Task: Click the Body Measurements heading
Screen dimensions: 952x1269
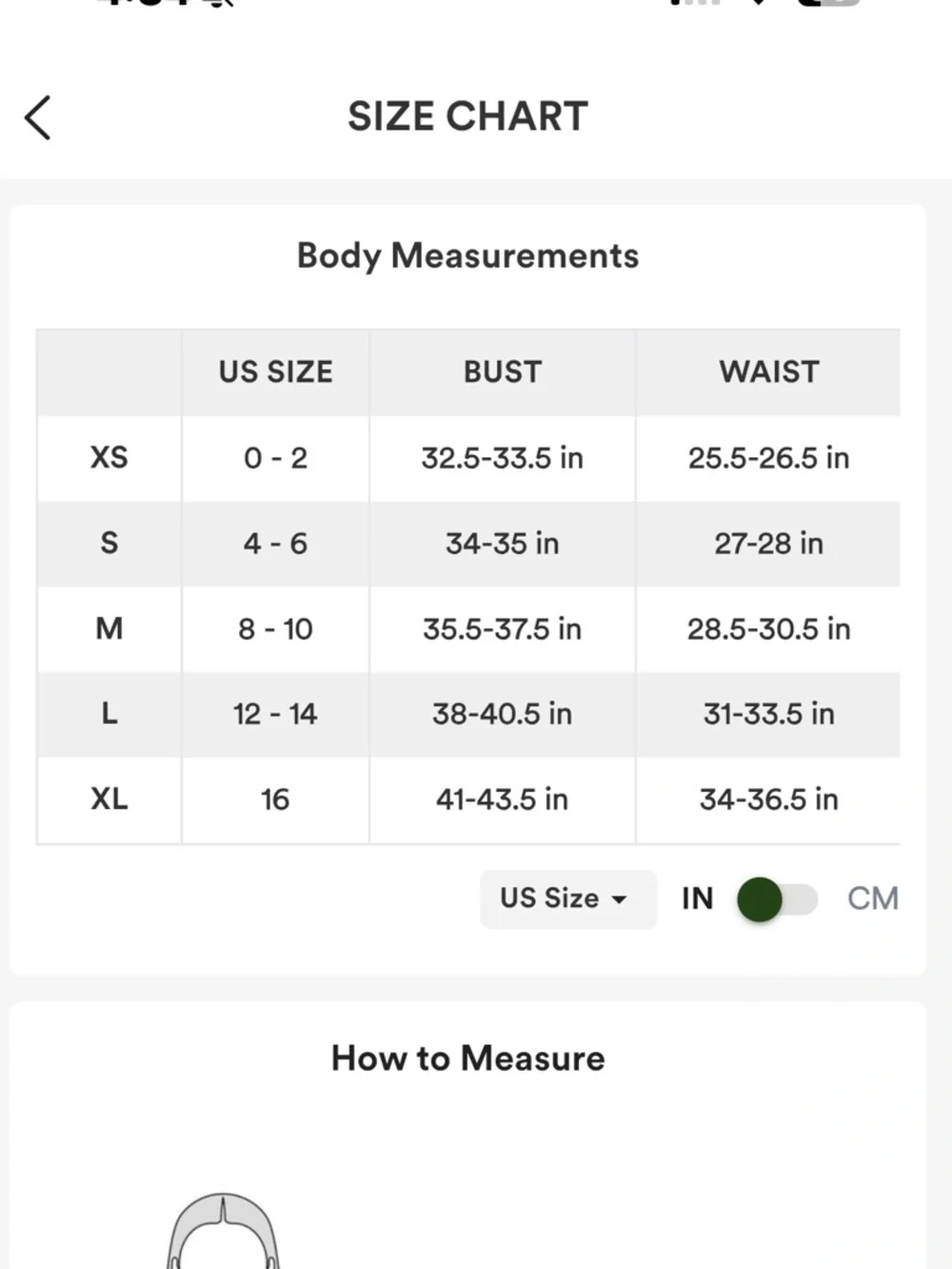Action: click(467, 256)
